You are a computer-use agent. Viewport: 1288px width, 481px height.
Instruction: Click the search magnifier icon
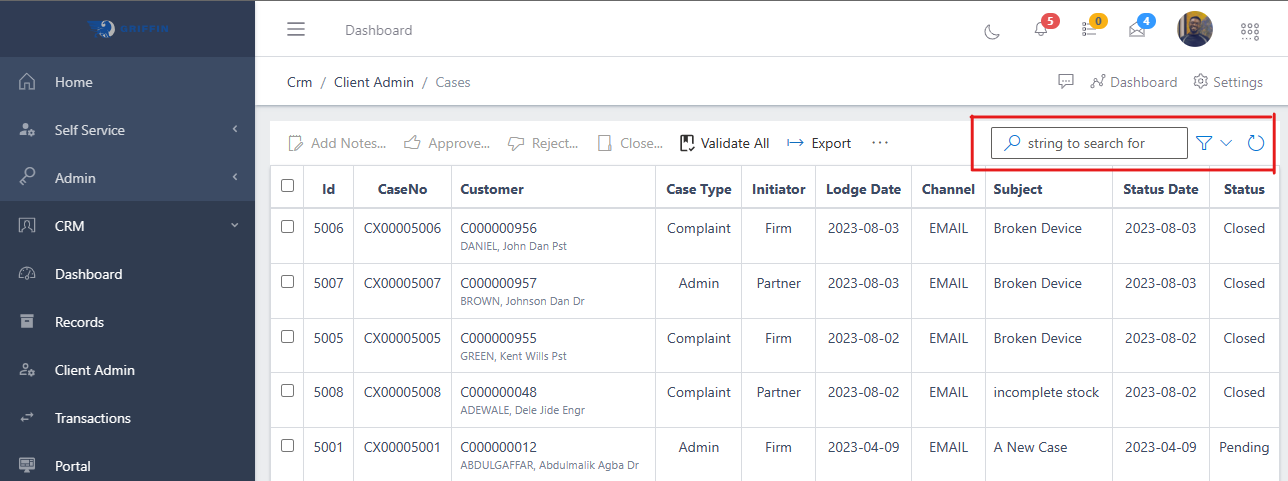coord(1012,143)
